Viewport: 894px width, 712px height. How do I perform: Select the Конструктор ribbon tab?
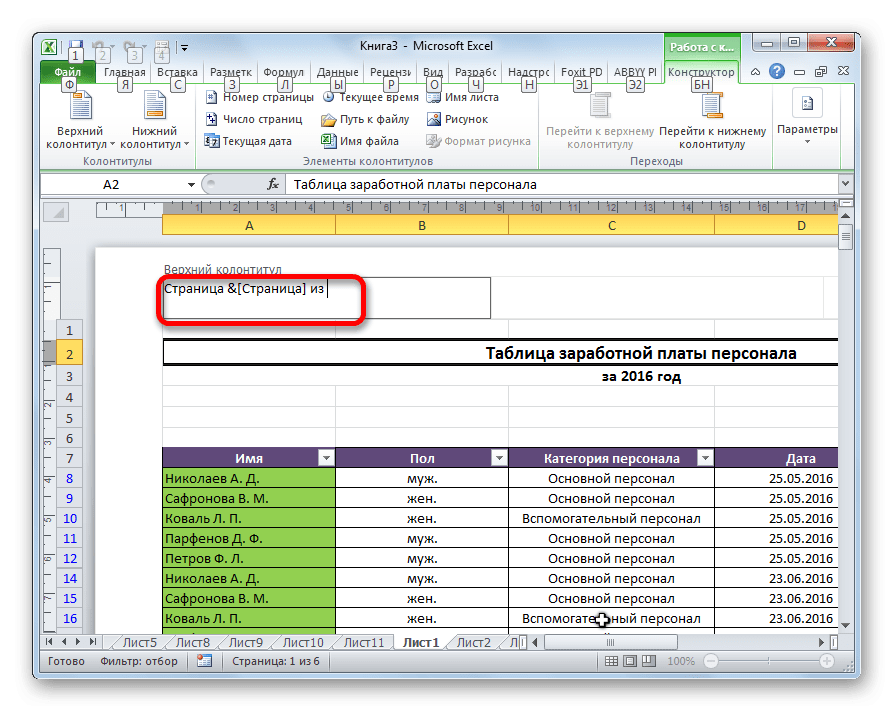(701, 73)
